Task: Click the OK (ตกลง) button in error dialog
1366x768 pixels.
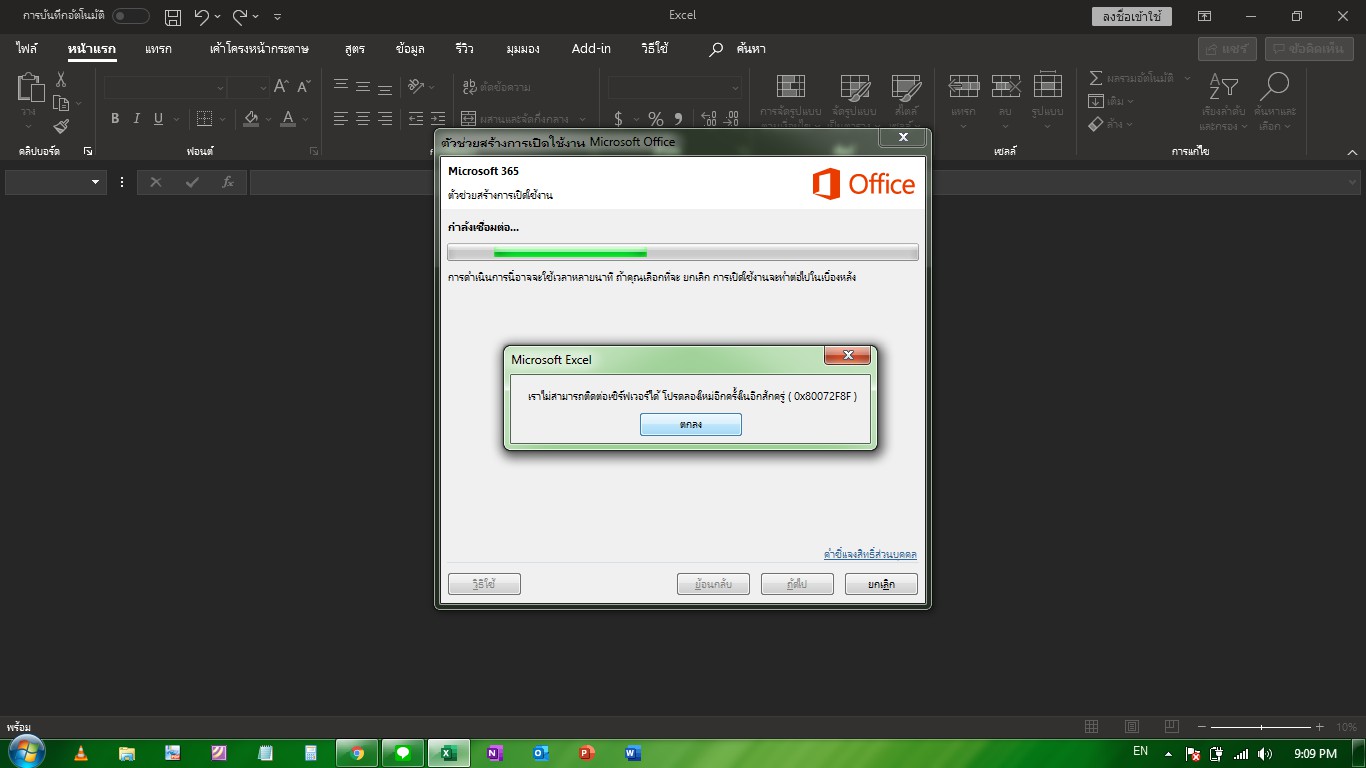Action: tap(691, 425)
